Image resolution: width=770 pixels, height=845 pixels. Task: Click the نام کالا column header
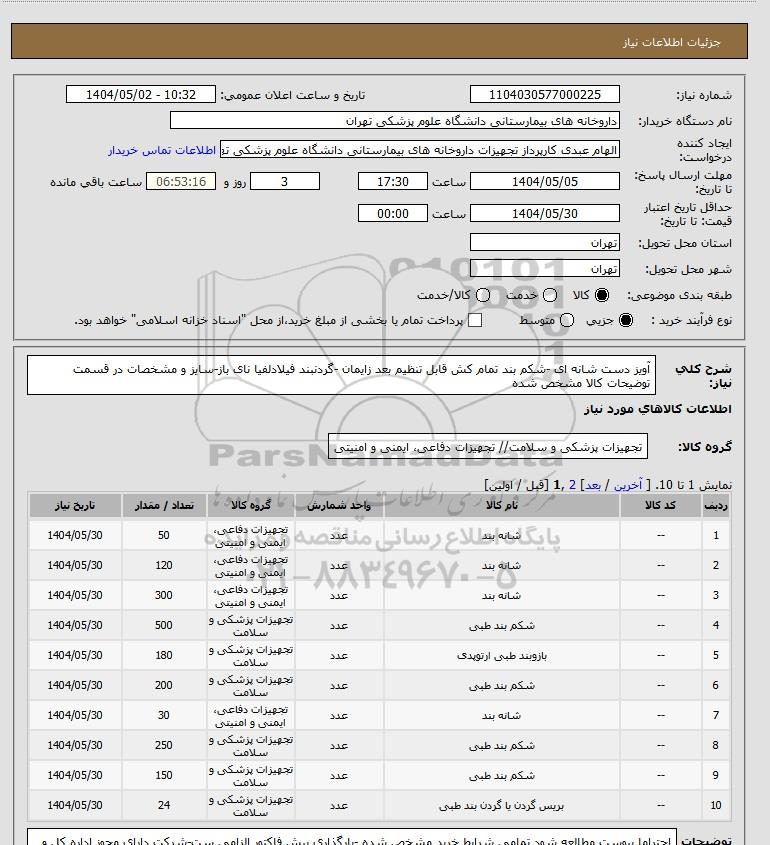(502, 505)
